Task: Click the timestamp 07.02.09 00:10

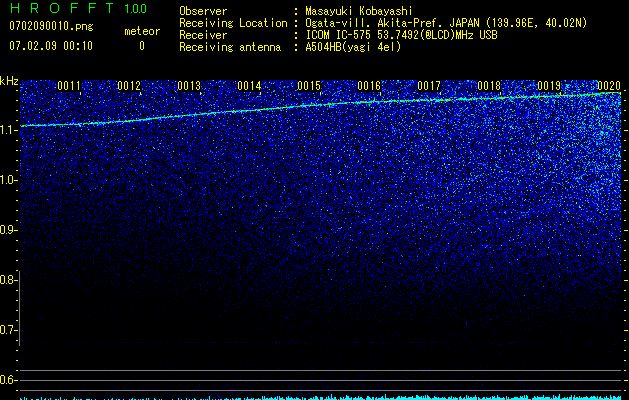Action: pos(51,46)
